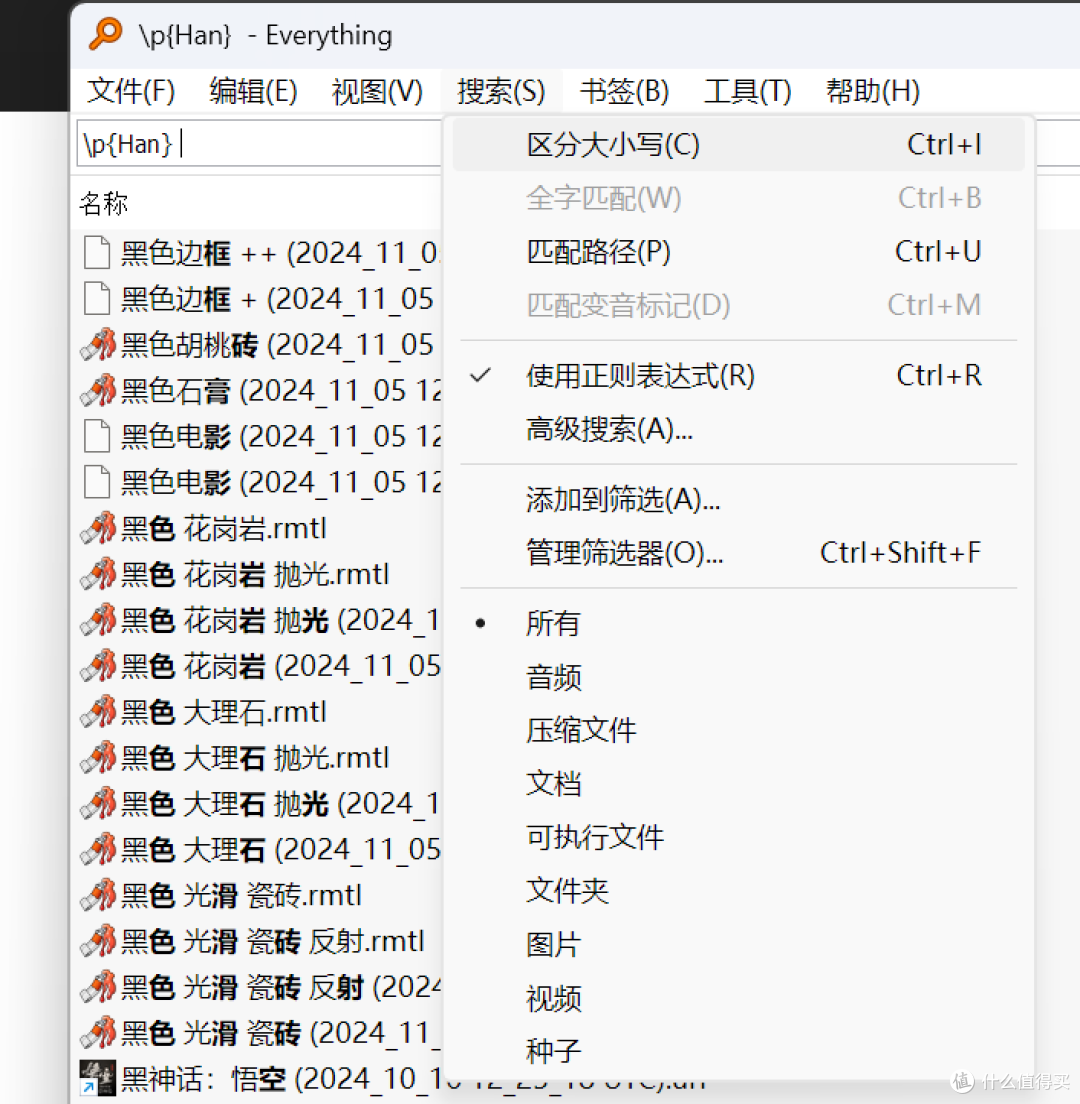This screenshot has width=1080, height=1104.
Task: Open 管理筛选器(O)... dialog
Action: coord(739,553)
